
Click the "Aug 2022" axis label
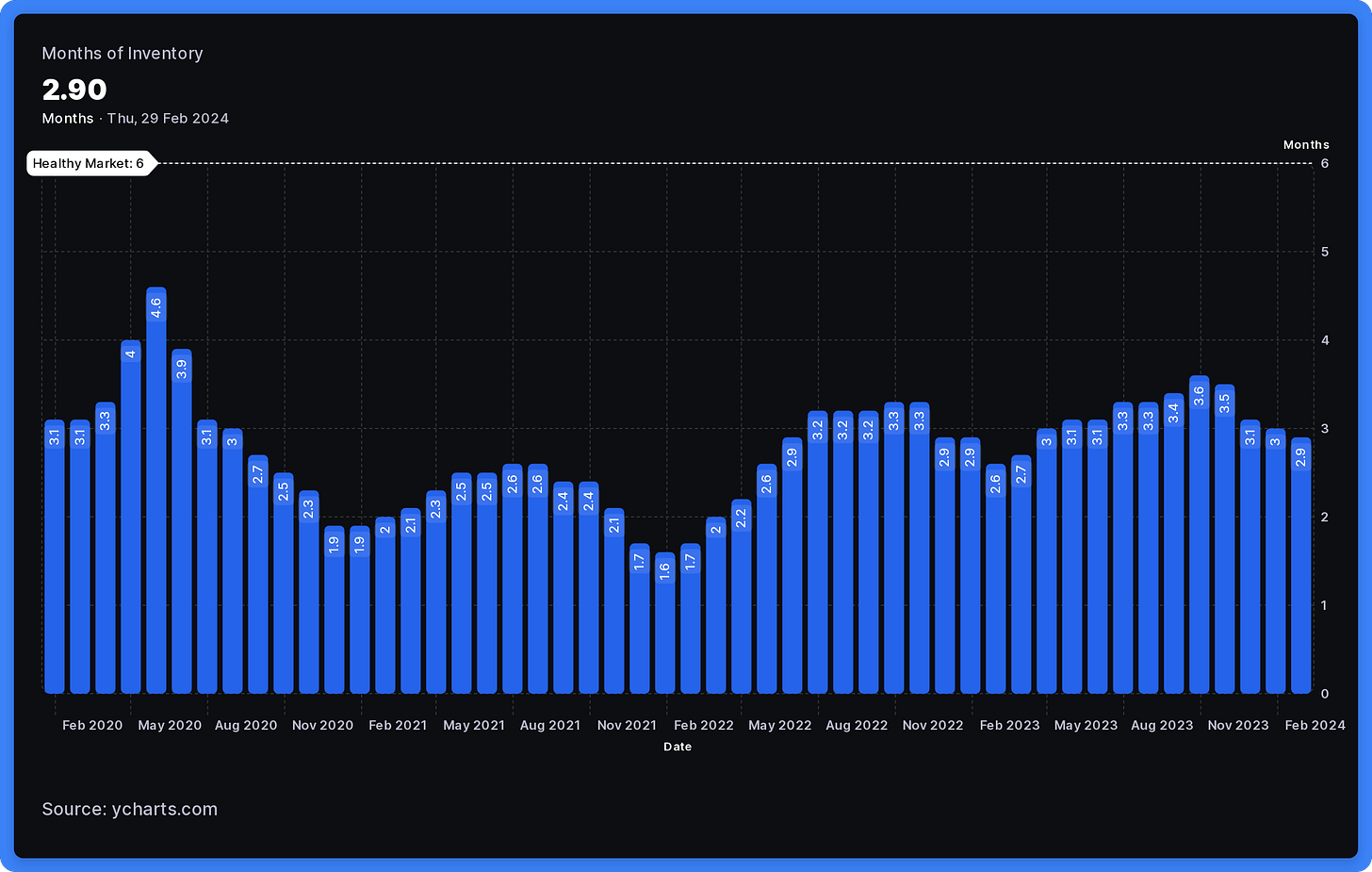(857, 725)
